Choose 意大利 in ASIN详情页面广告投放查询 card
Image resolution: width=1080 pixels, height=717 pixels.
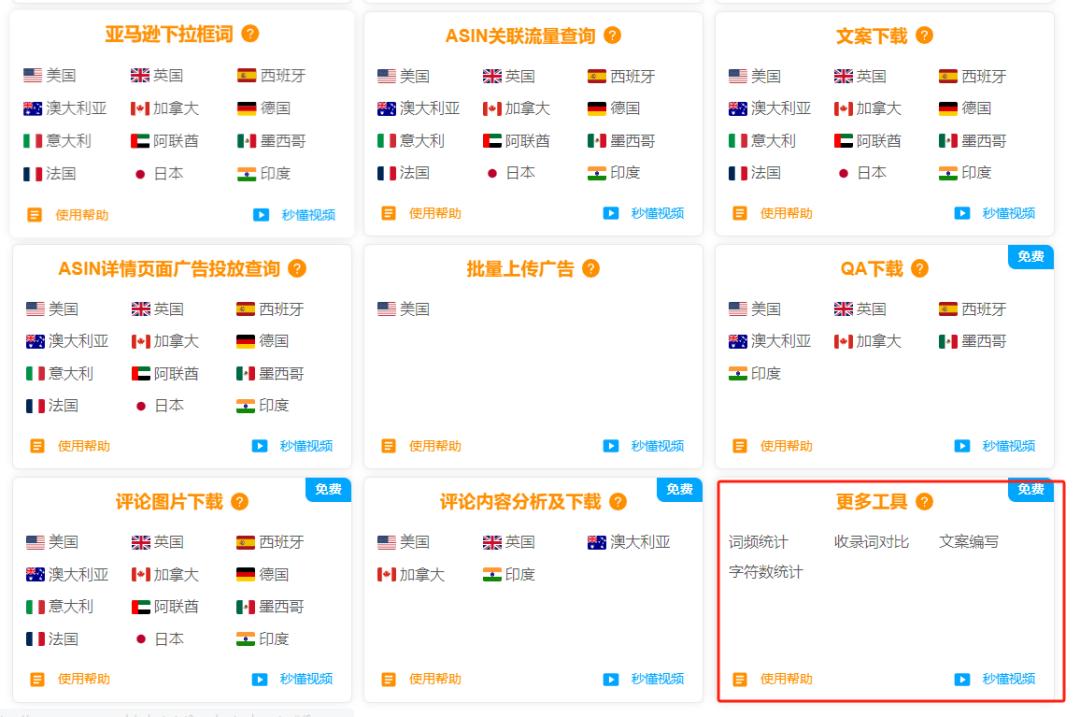click(x=59, y=373)
